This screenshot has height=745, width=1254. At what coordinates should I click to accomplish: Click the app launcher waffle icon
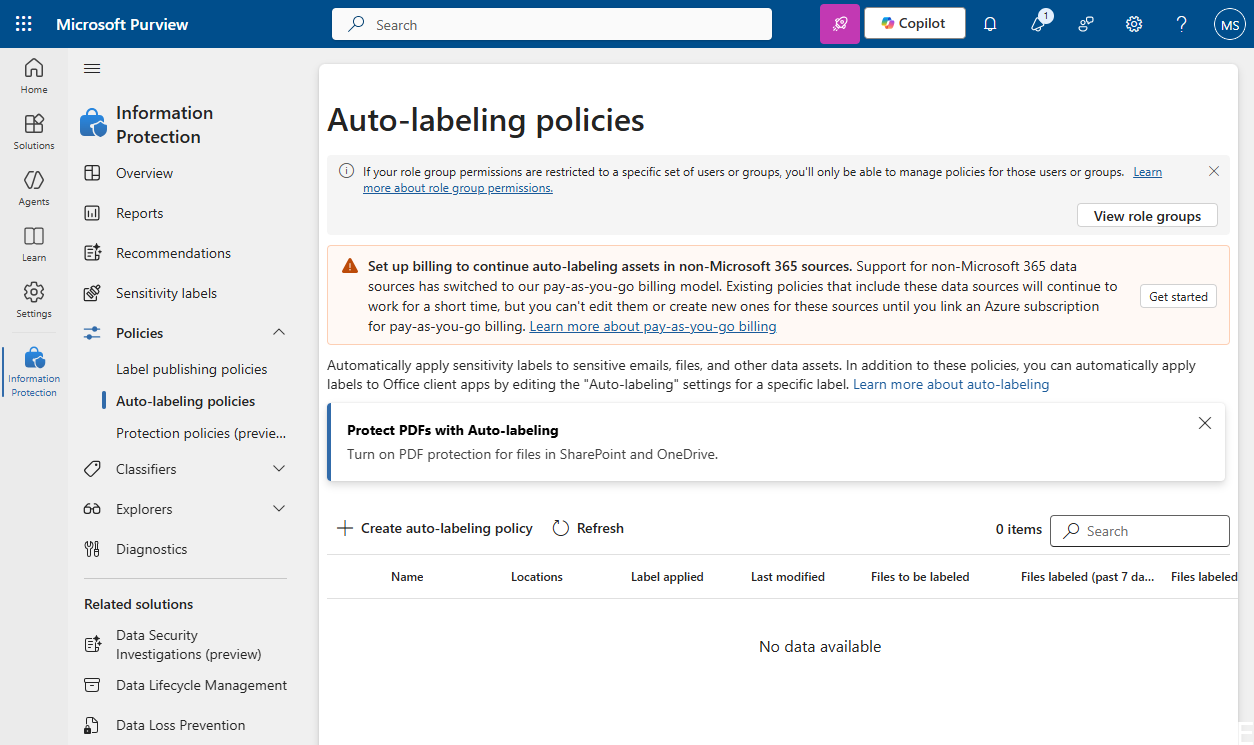(23, 23)
